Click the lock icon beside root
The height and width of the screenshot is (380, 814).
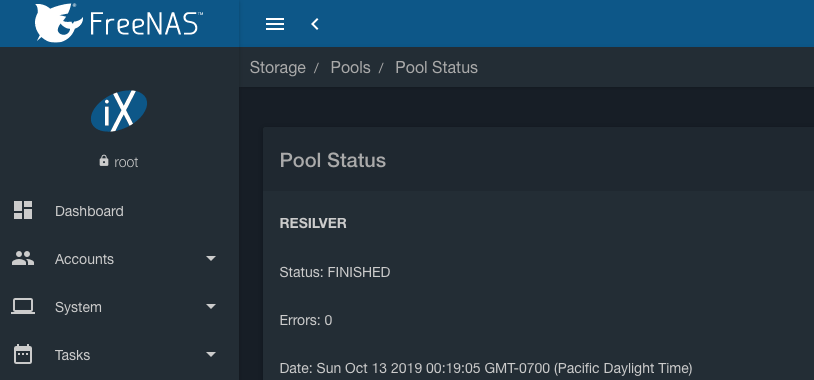(x=104, y=161)
